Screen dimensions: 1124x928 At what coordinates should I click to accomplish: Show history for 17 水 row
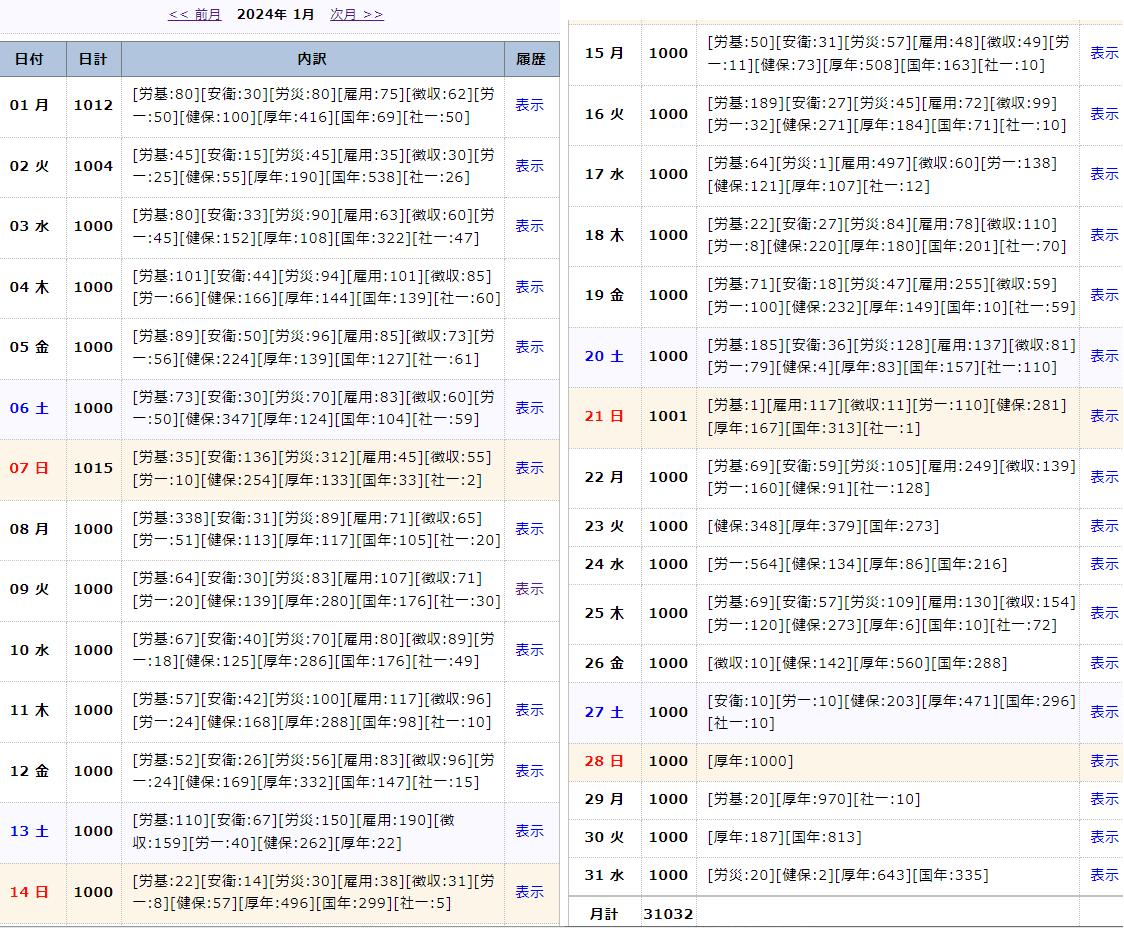(1104, 175)
